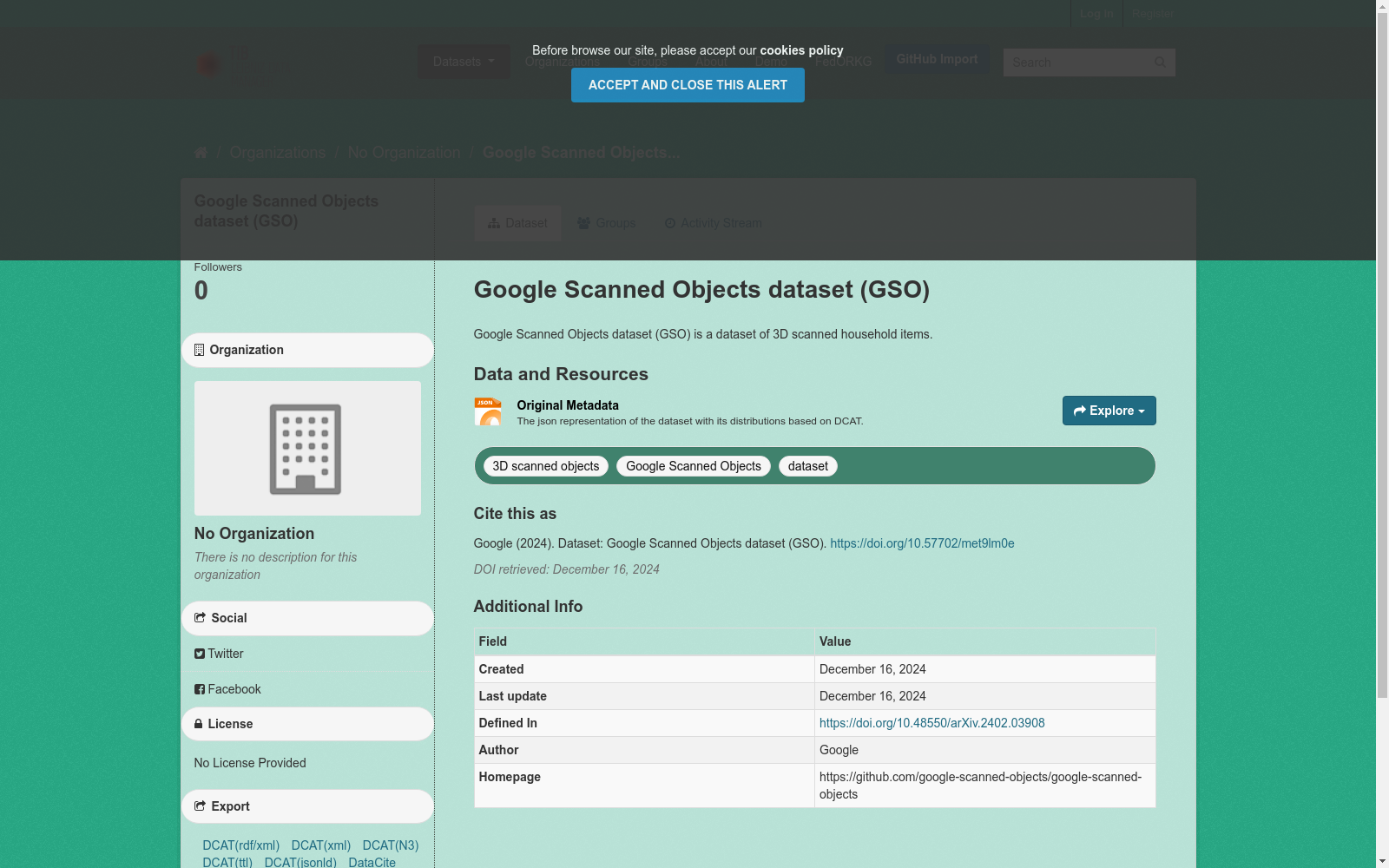Select the 'Google Scanned Objects' tag
The image size is (1389, 868).
694,466
